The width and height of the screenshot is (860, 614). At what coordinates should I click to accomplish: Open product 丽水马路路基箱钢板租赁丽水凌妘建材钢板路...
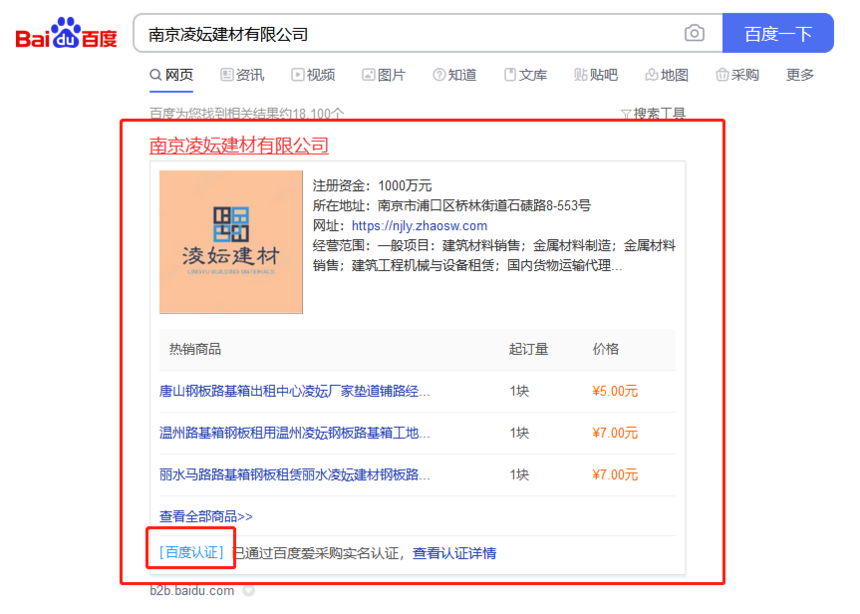(295, 475)
